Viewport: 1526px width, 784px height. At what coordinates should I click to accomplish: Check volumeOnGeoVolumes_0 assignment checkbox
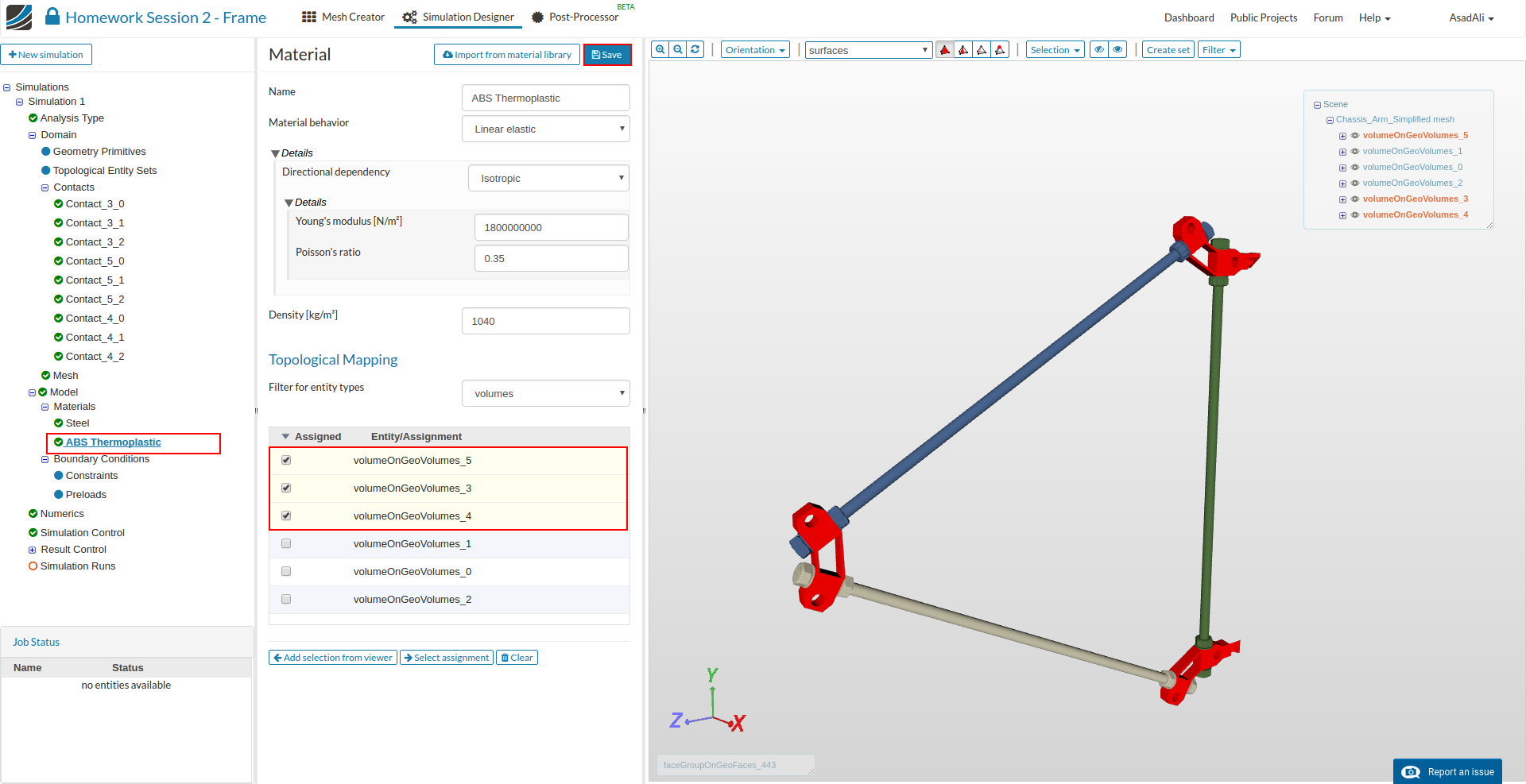[x=286, y=572]
